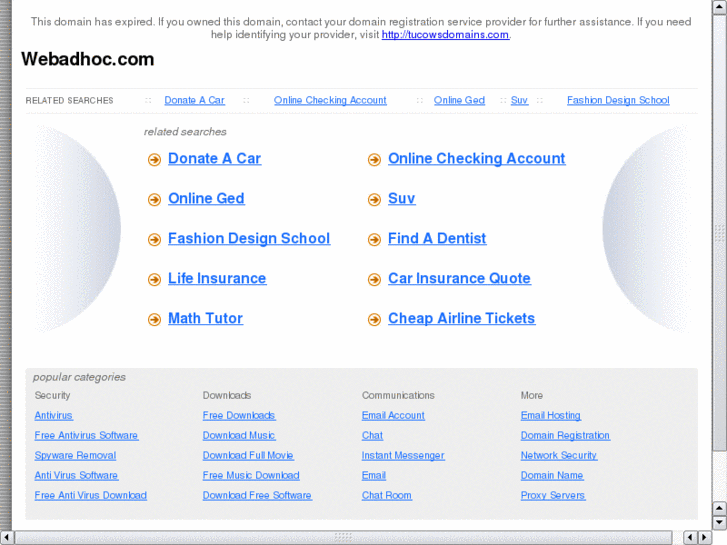The width and height of the screenshot is (727, 545).
Task: Open the Free Music Download link
Action: (x=251, y=475)
